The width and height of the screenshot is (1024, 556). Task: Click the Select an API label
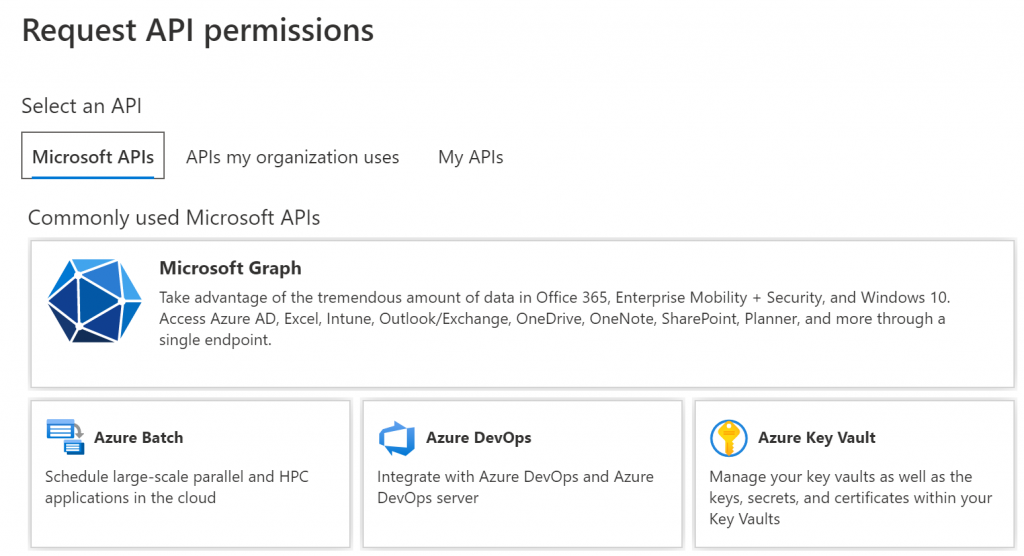point(81,105)
